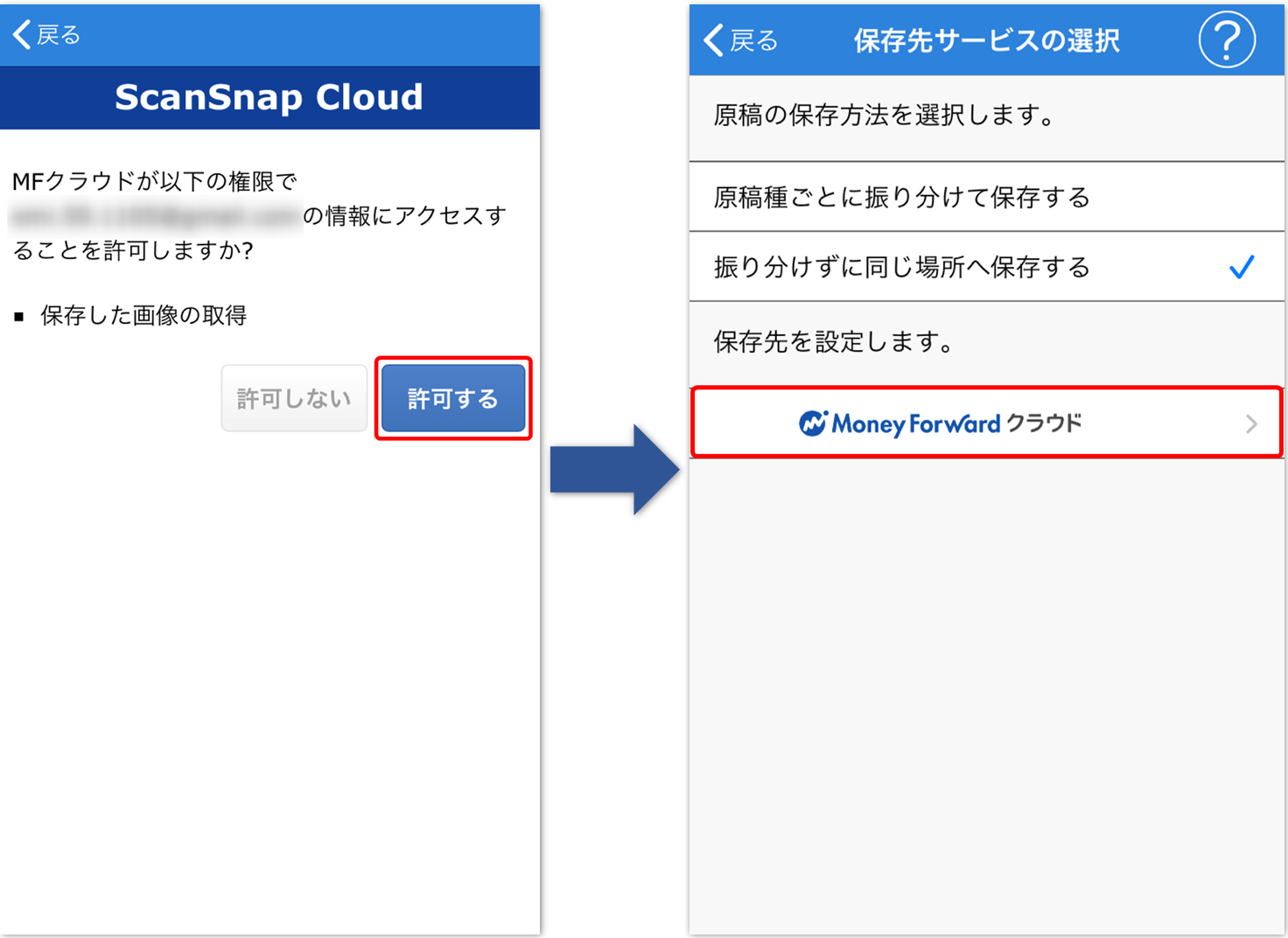Click the 保存先サービスの選択 header title
This screenshot has height=938, width=1288.
tap(986, 40)
